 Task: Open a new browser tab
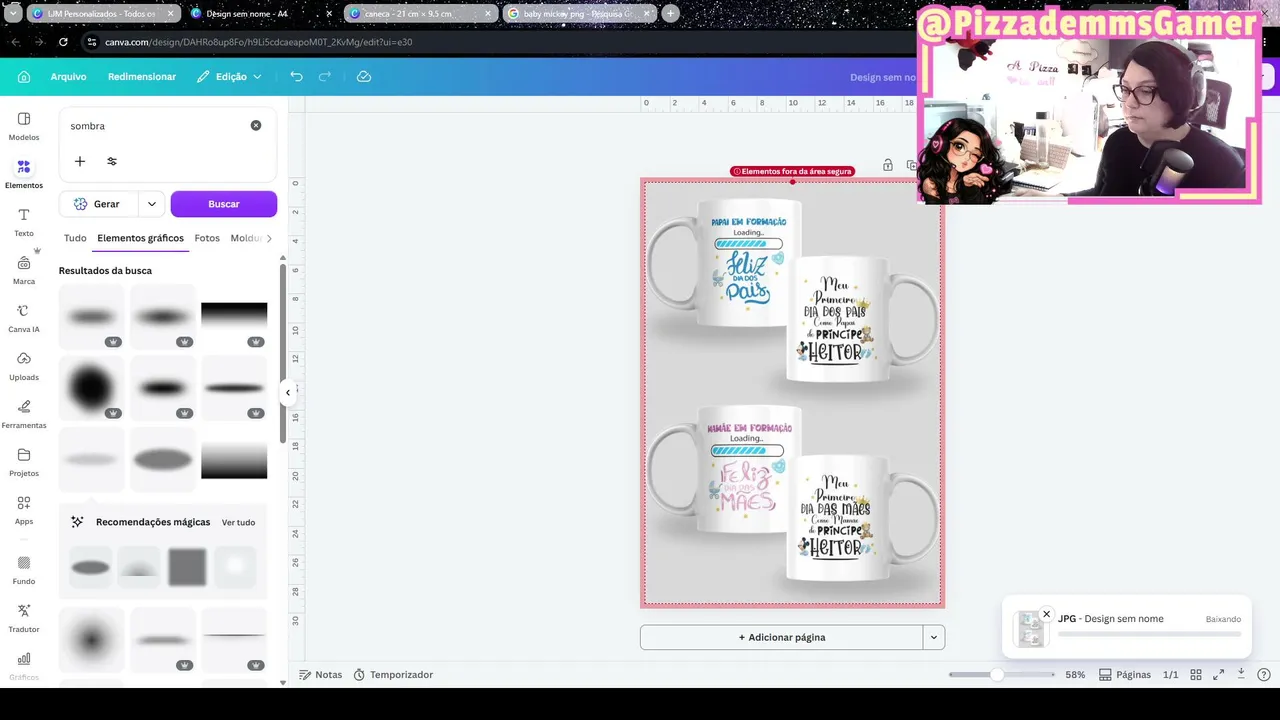tap(670, 14)
